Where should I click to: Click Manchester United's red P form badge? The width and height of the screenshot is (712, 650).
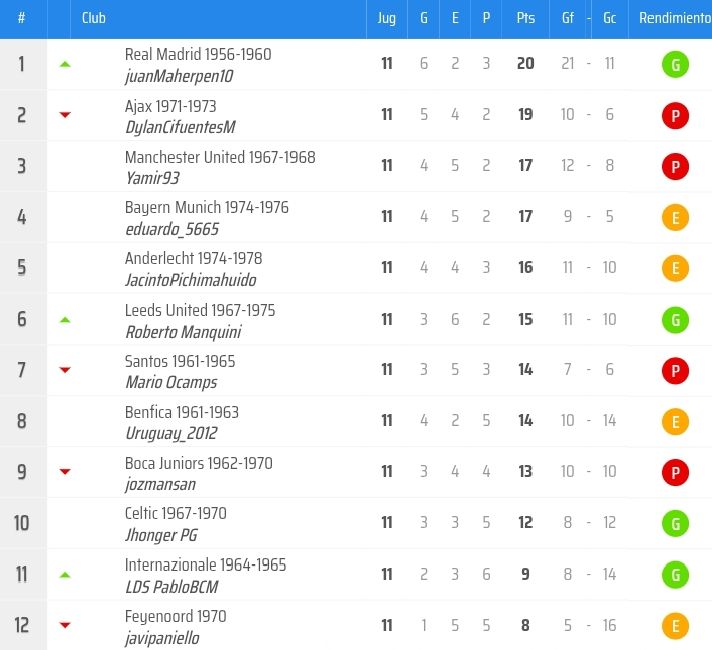pos(675,167)
